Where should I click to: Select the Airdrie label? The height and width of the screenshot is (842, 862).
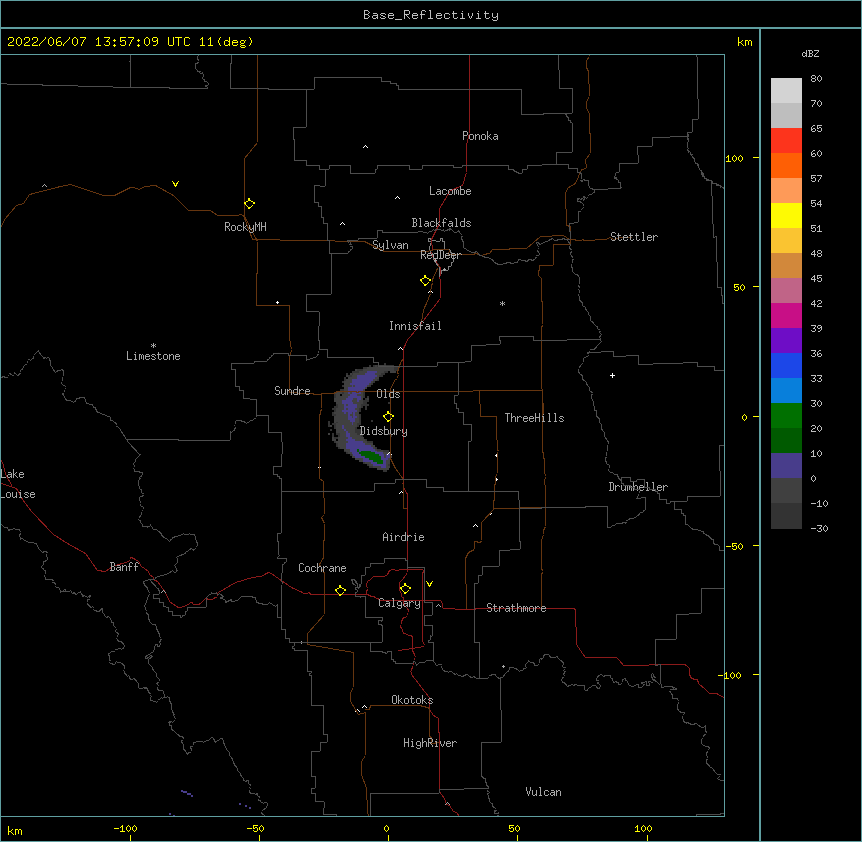404,537
